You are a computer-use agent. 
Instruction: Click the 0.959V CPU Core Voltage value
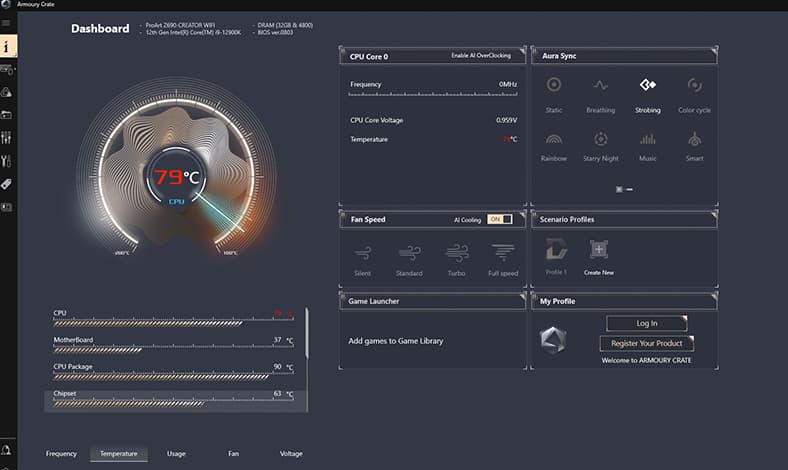(506, 120)
